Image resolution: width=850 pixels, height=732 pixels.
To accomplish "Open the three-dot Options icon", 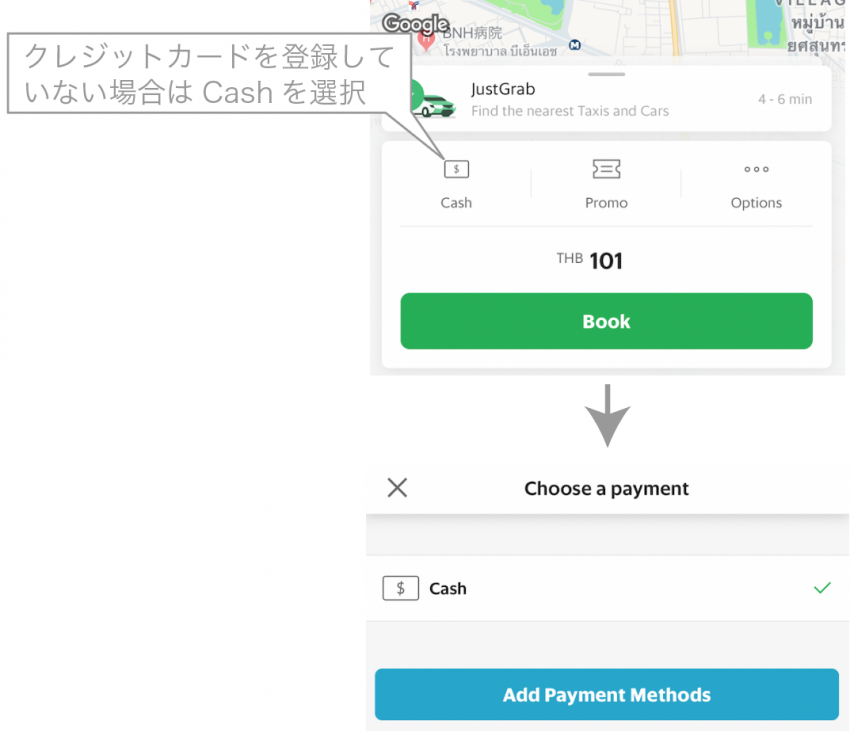I will [x=756, y=170].
